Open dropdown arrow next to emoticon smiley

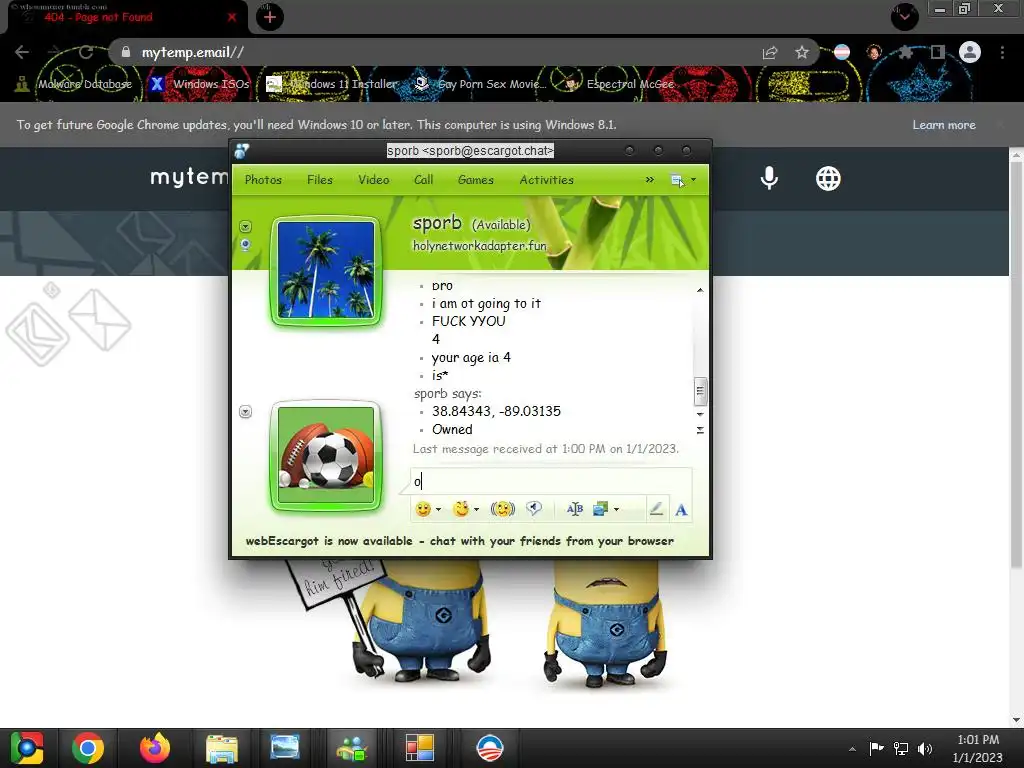[438, 509]
